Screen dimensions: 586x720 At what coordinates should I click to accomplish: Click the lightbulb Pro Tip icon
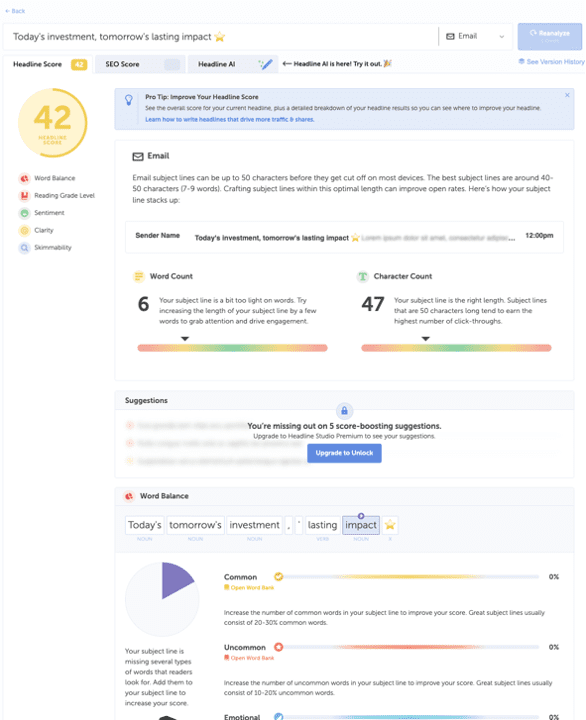[x=129, y=100]
